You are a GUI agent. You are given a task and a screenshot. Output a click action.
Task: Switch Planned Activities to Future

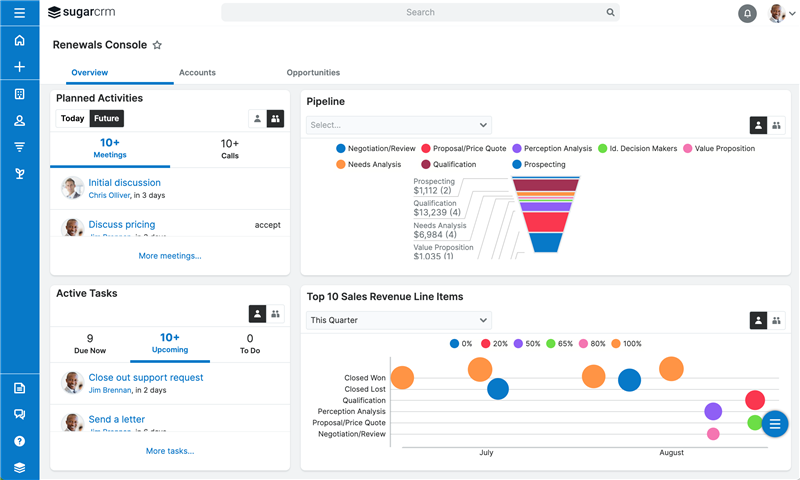tap(106, 118)
